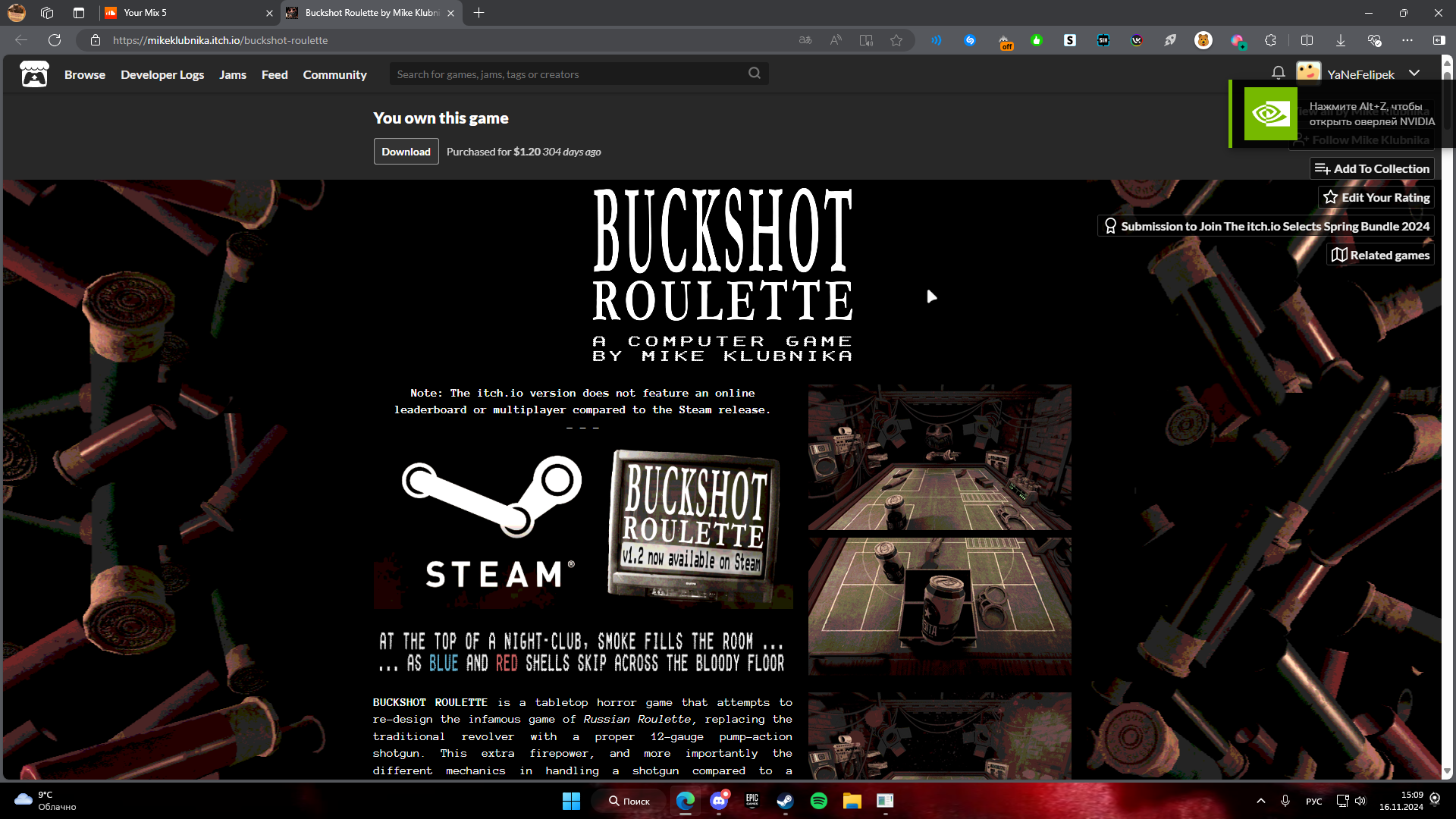
Task: Add page to favorites star
Action: (x=896, y=40)
